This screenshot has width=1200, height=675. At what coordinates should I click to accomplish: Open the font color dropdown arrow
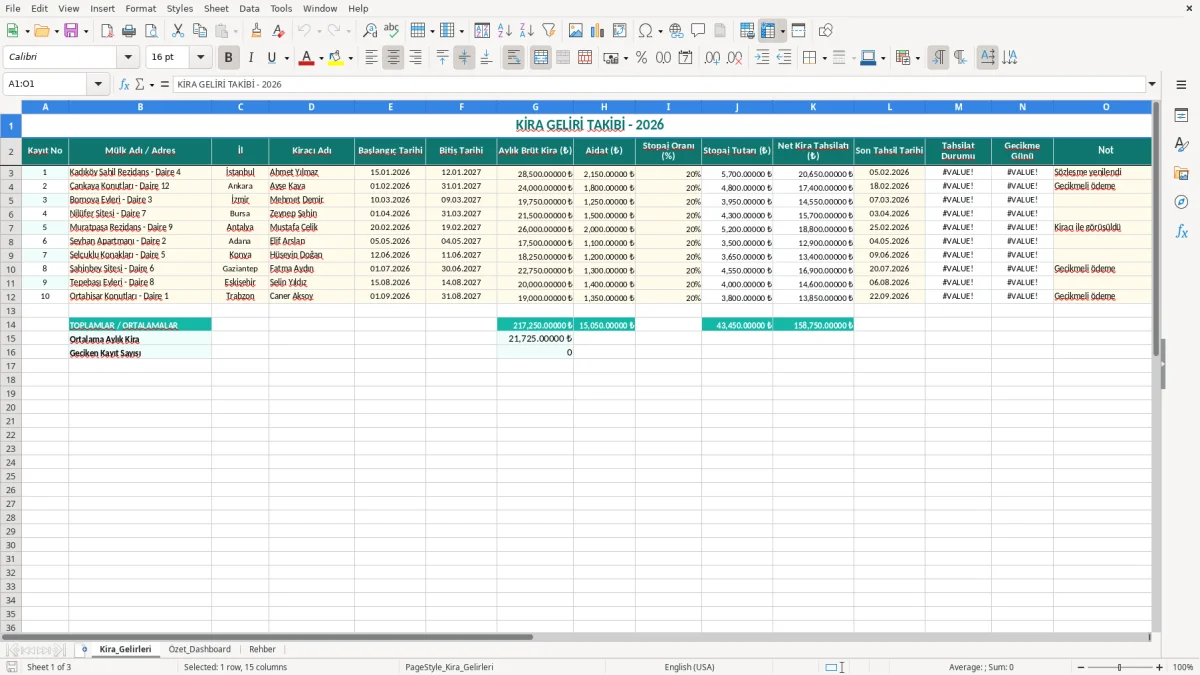321,58
